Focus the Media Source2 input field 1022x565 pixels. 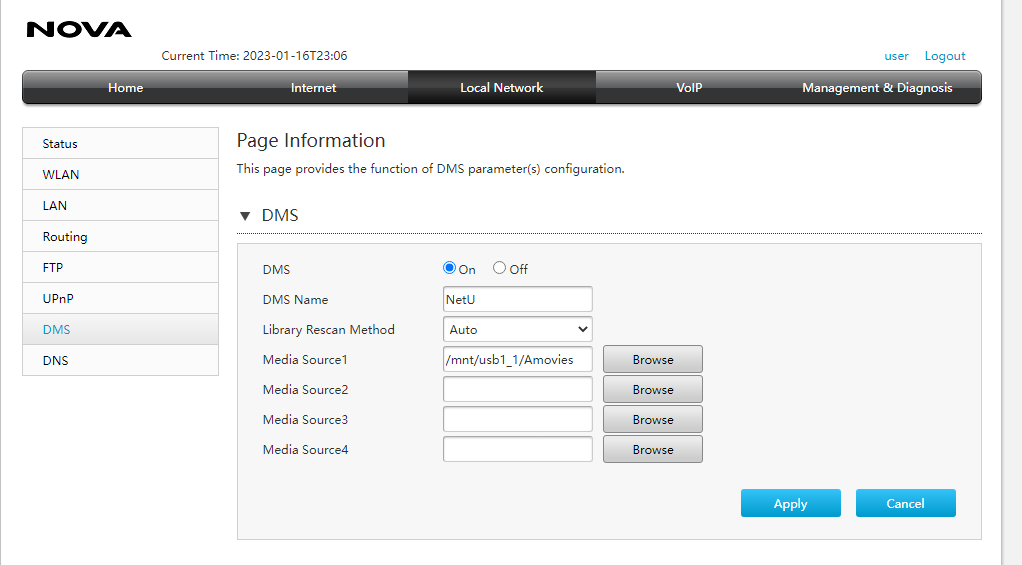pos(518,389)
